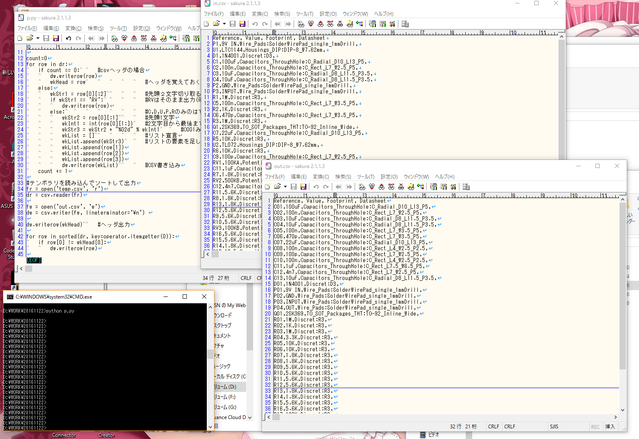Open 編集 menu in out.csv window
639x439 pixels.
[298, 176]
